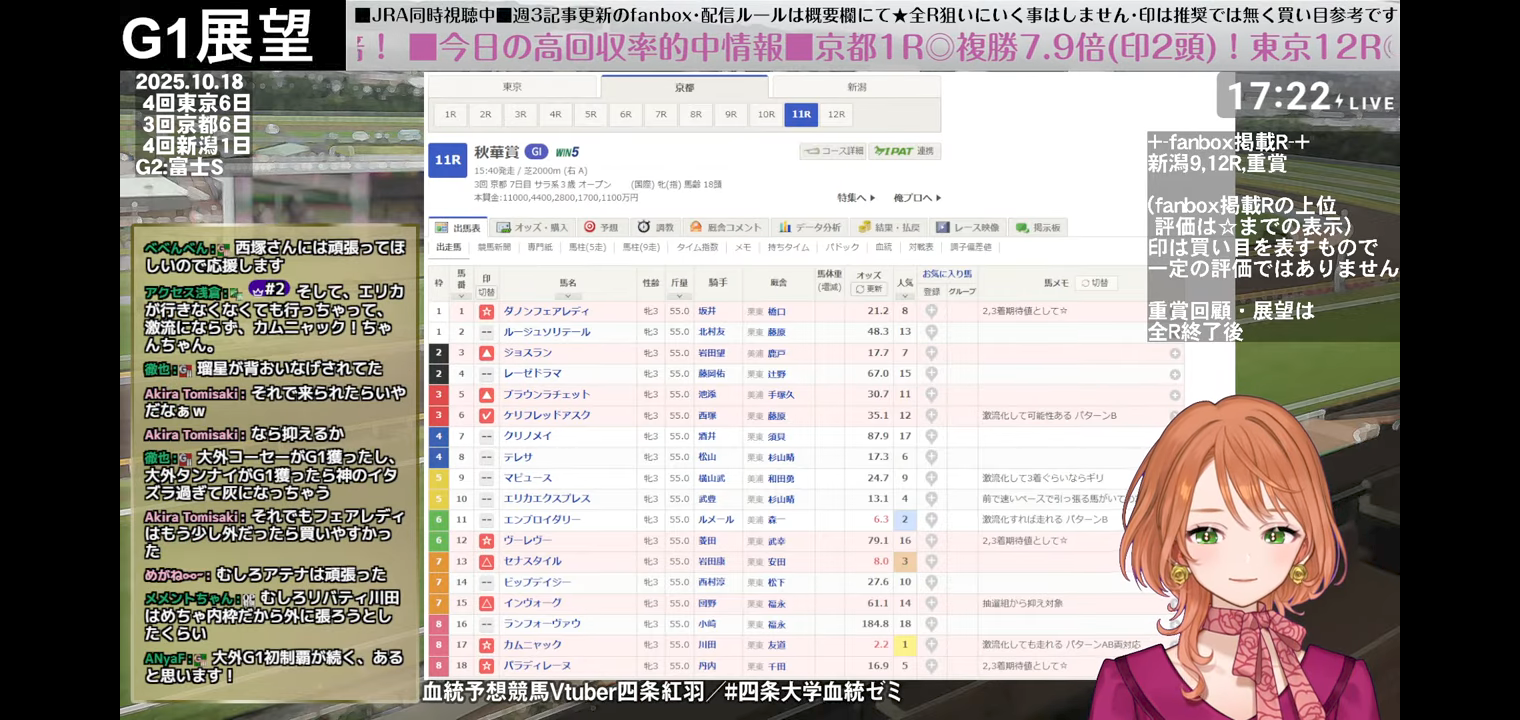The image size is (1520, 720).
Task: Click favorite pin icon in エンブロイダリー row
Action: pyautogui.click(x=931, y=520)
